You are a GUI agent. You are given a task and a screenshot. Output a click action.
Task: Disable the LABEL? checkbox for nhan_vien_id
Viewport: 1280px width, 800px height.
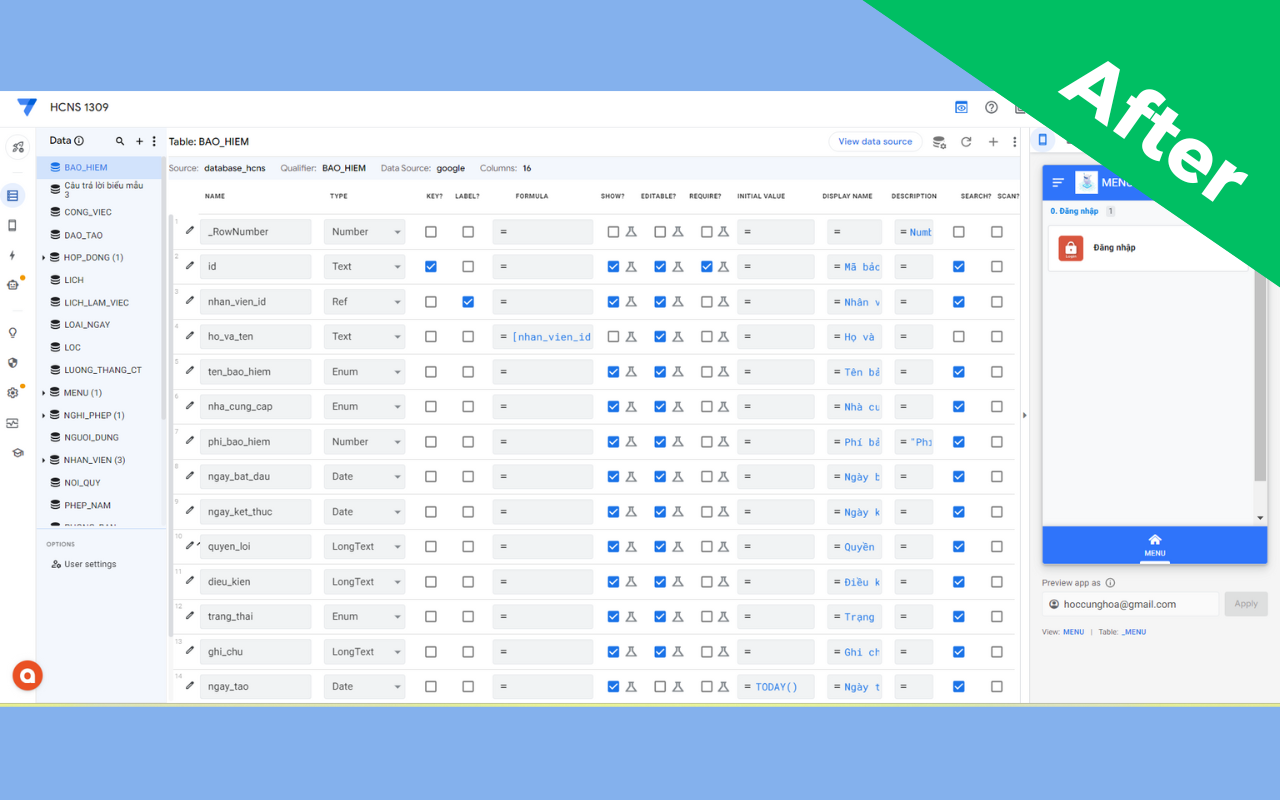pos(468,301)
